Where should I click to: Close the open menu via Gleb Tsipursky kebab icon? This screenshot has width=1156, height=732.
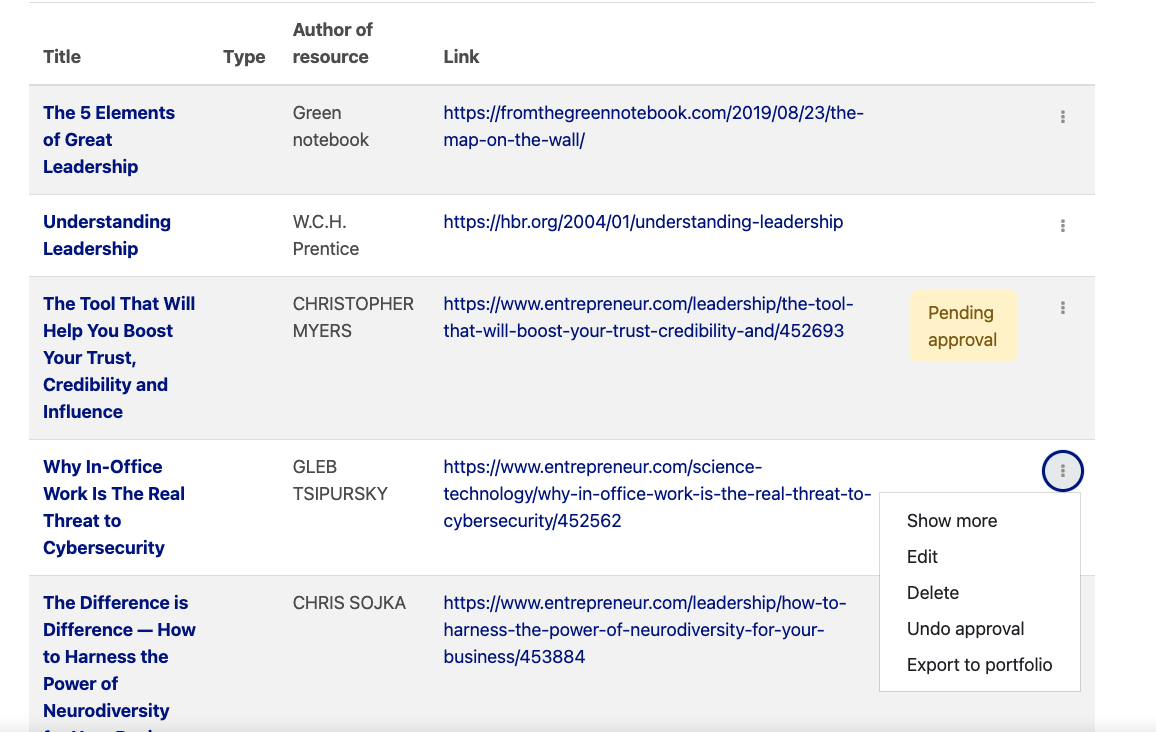pyautogui.click(x=1062, y=470)
